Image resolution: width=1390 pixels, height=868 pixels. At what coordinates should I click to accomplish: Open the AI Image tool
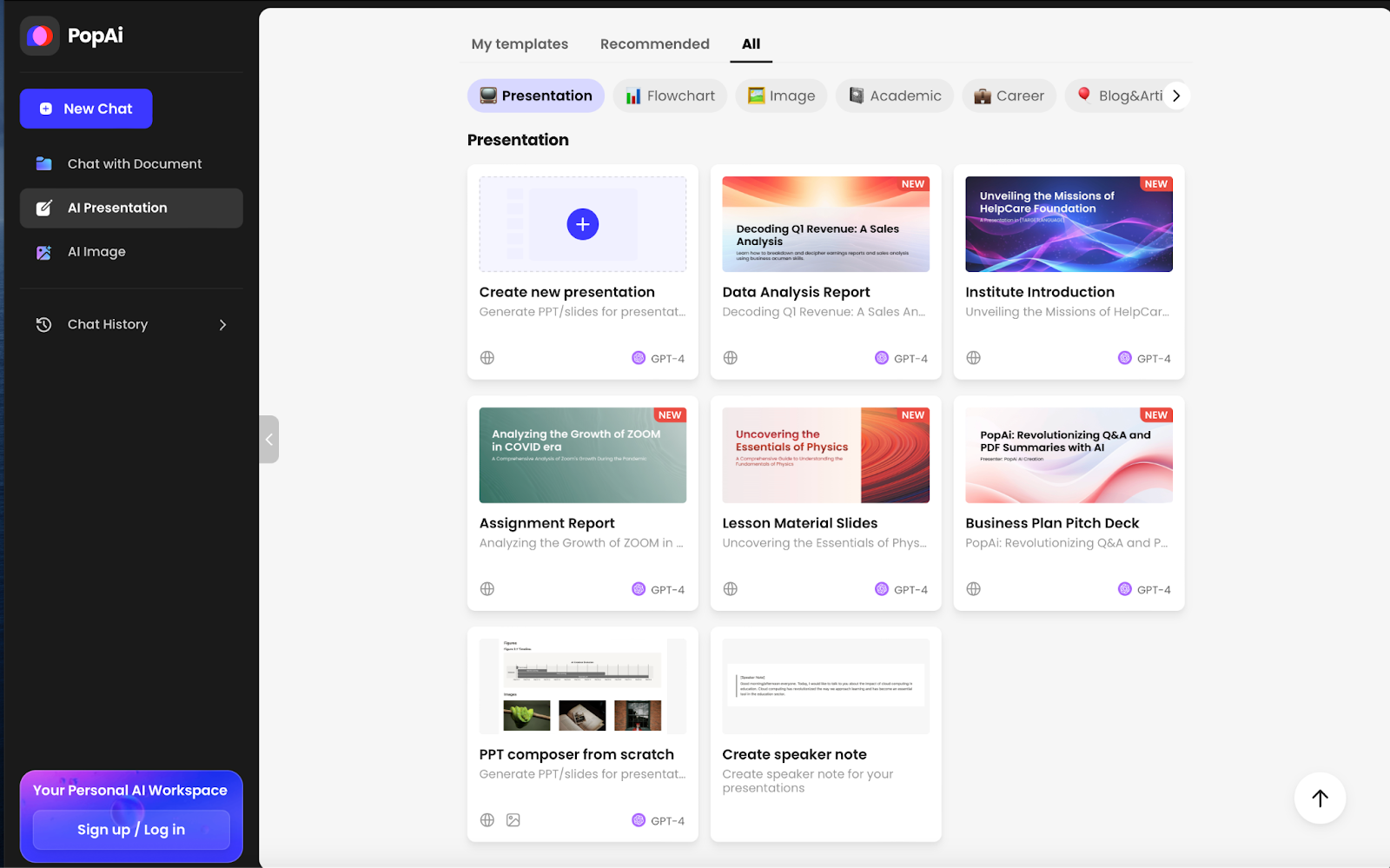97,251
